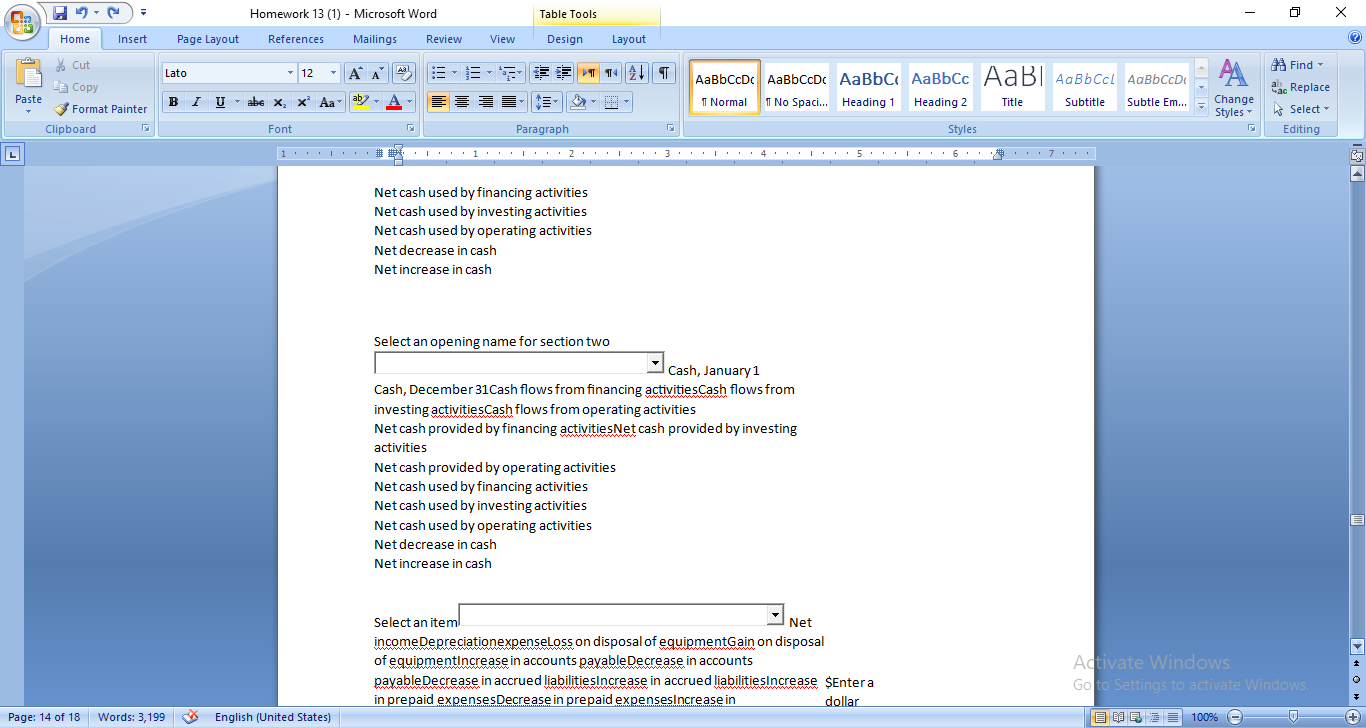Image resolution: width=1366 pixels, height=728 pixels.
Task: Open the Font Size dropdown
Action: point(331,72)
